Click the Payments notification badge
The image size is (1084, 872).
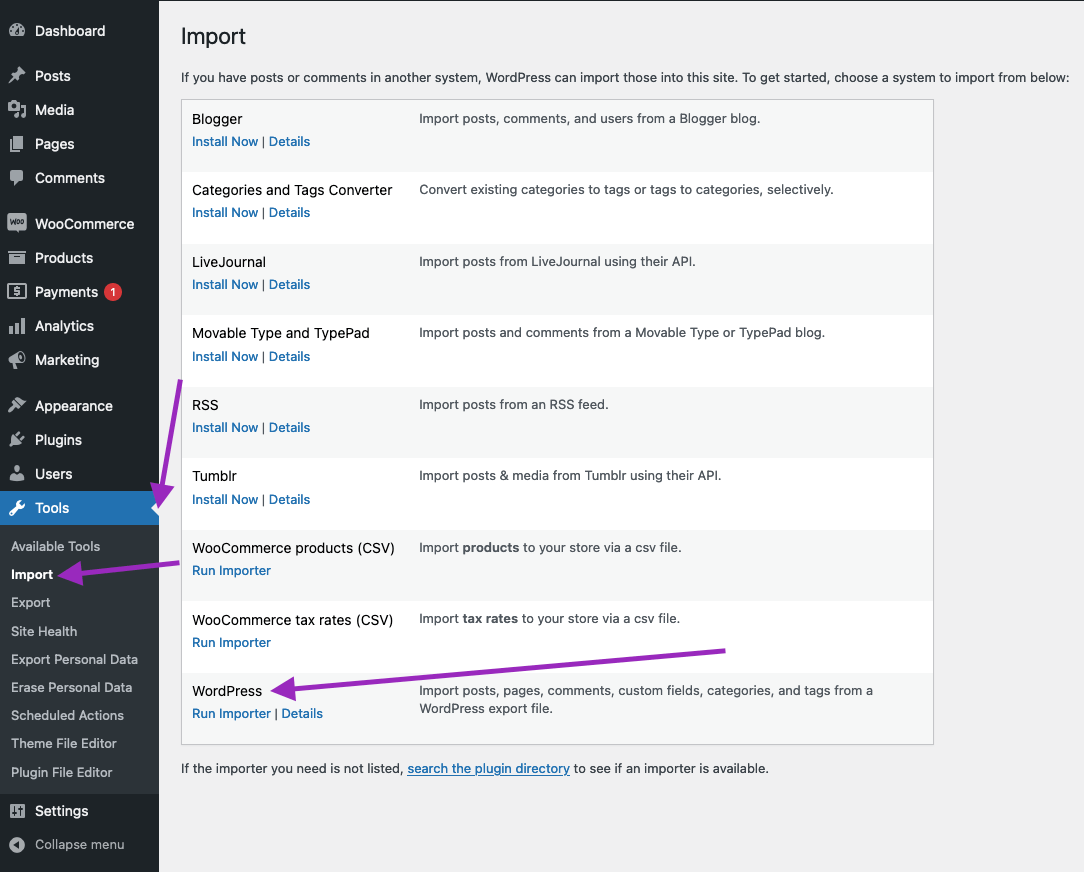[112, 291]
